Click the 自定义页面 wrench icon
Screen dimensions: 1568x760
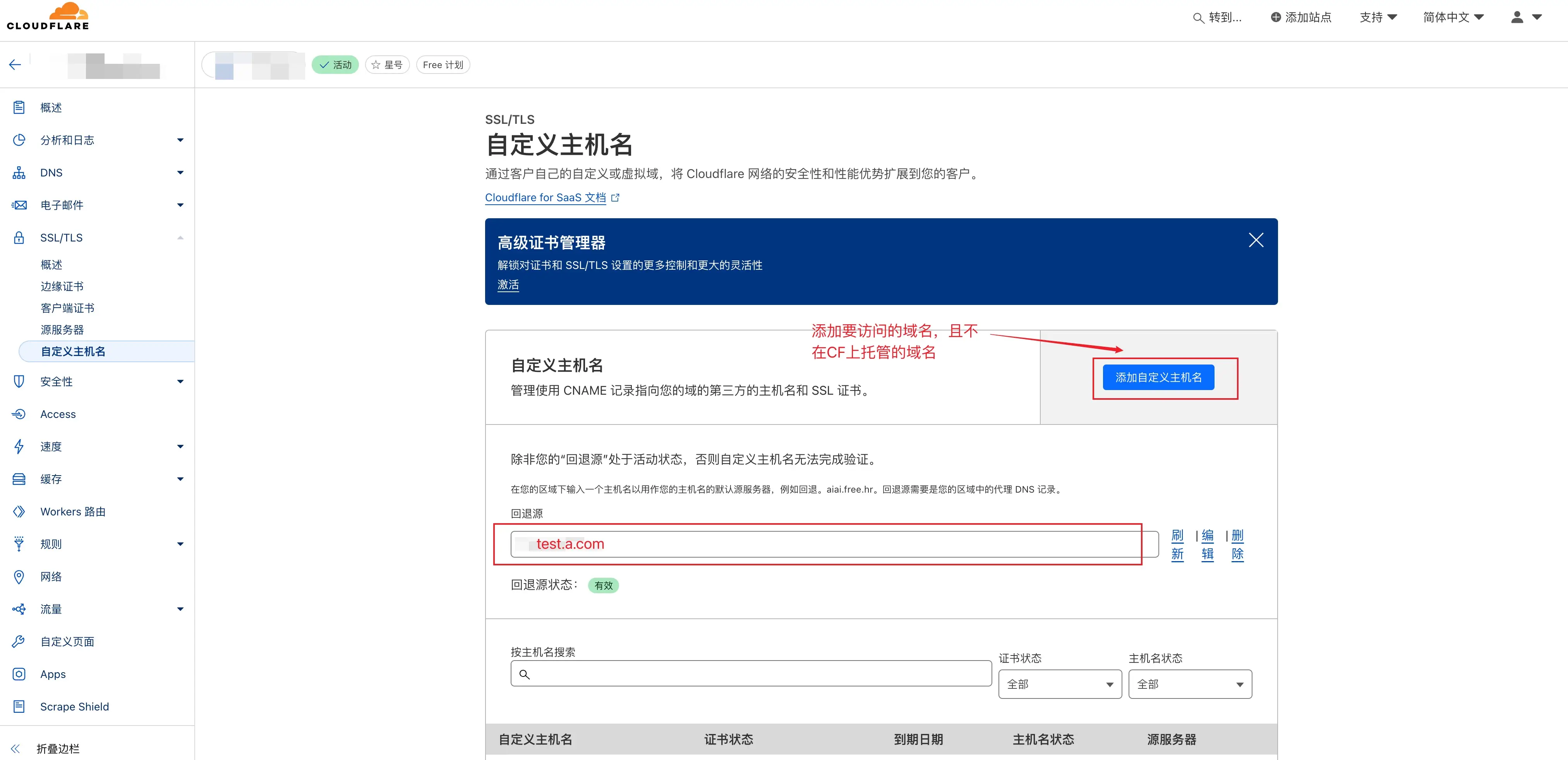coord(19,641)
